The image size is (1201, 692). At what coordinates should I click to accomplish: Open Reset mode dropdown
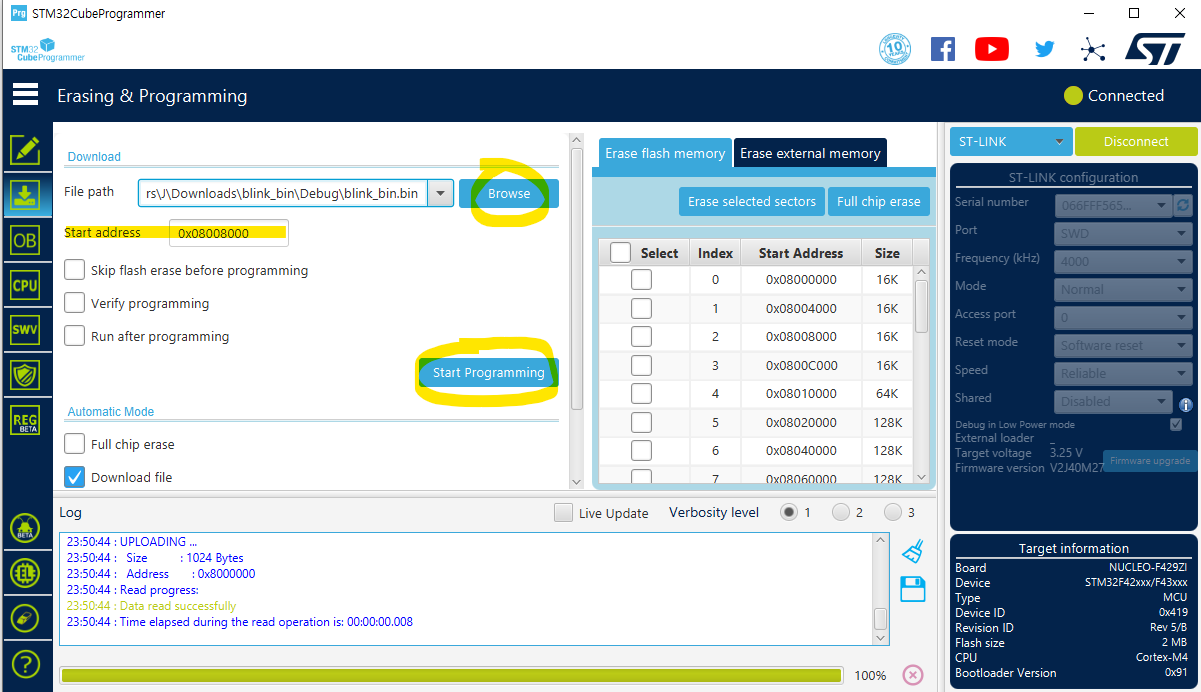(1125, 345)
